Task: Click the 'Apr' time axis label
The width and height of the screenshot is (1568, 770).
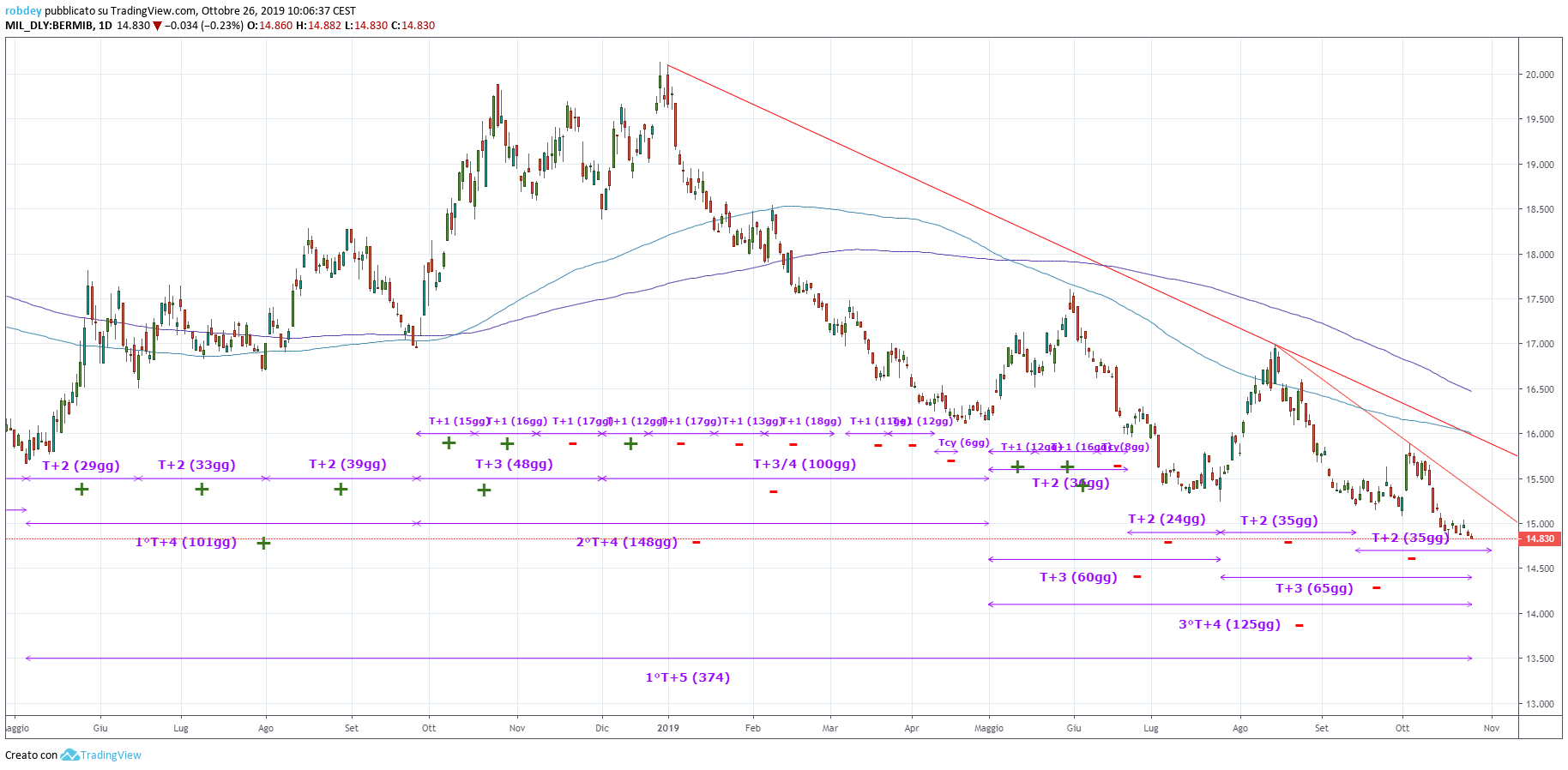Action: 912,728
